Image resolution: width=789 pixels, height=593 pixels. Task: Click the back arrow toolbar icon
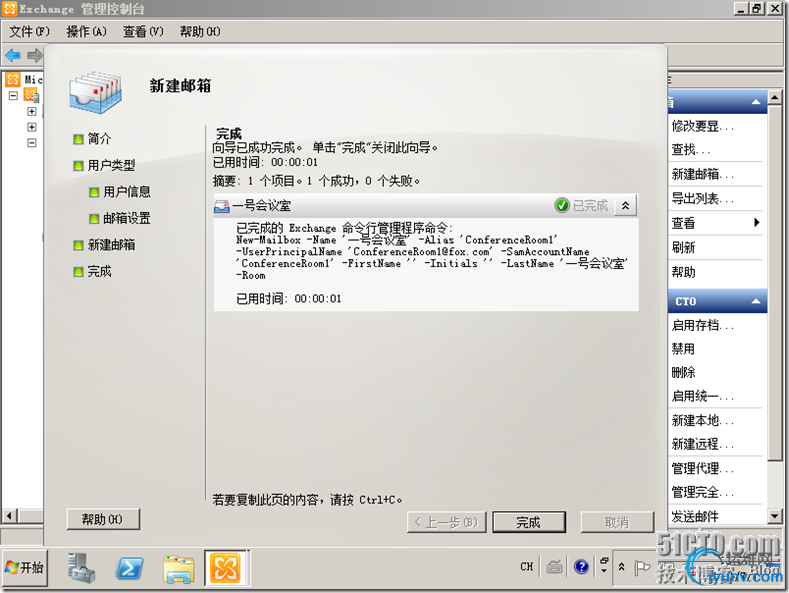[13, 55]
